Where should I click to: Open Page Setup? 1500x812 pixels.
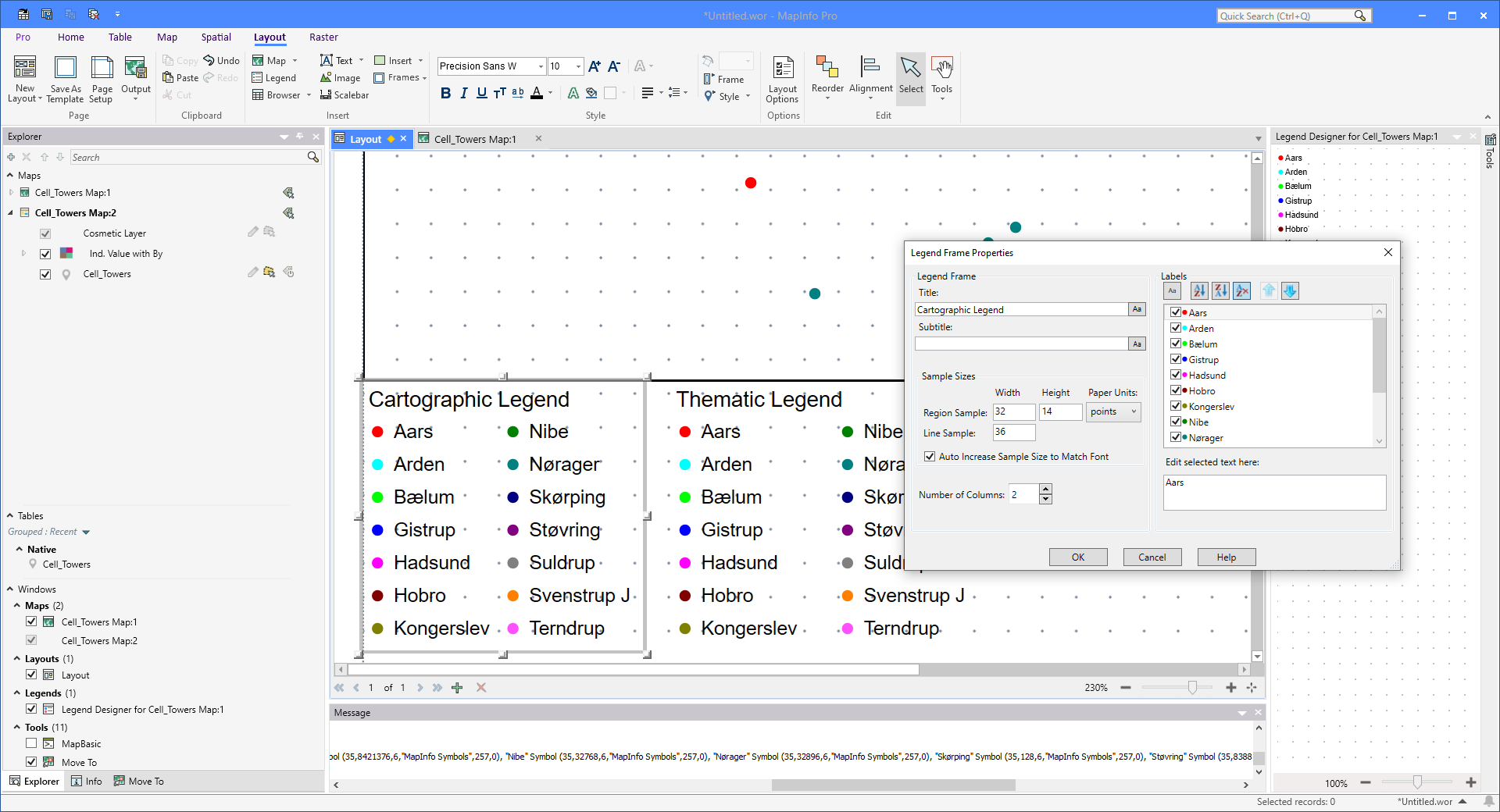click(x=101, y=78)
